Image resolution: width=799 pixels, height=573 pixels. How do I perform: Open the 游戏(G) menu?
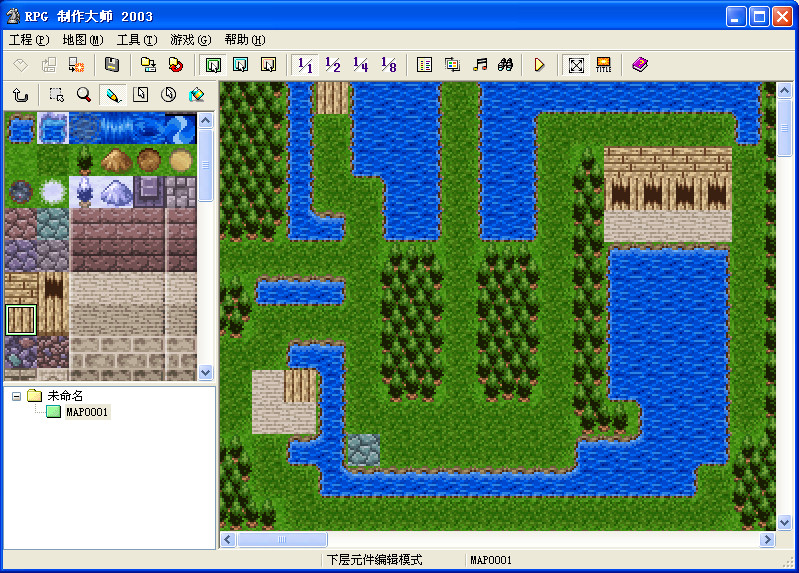point(191,40)
